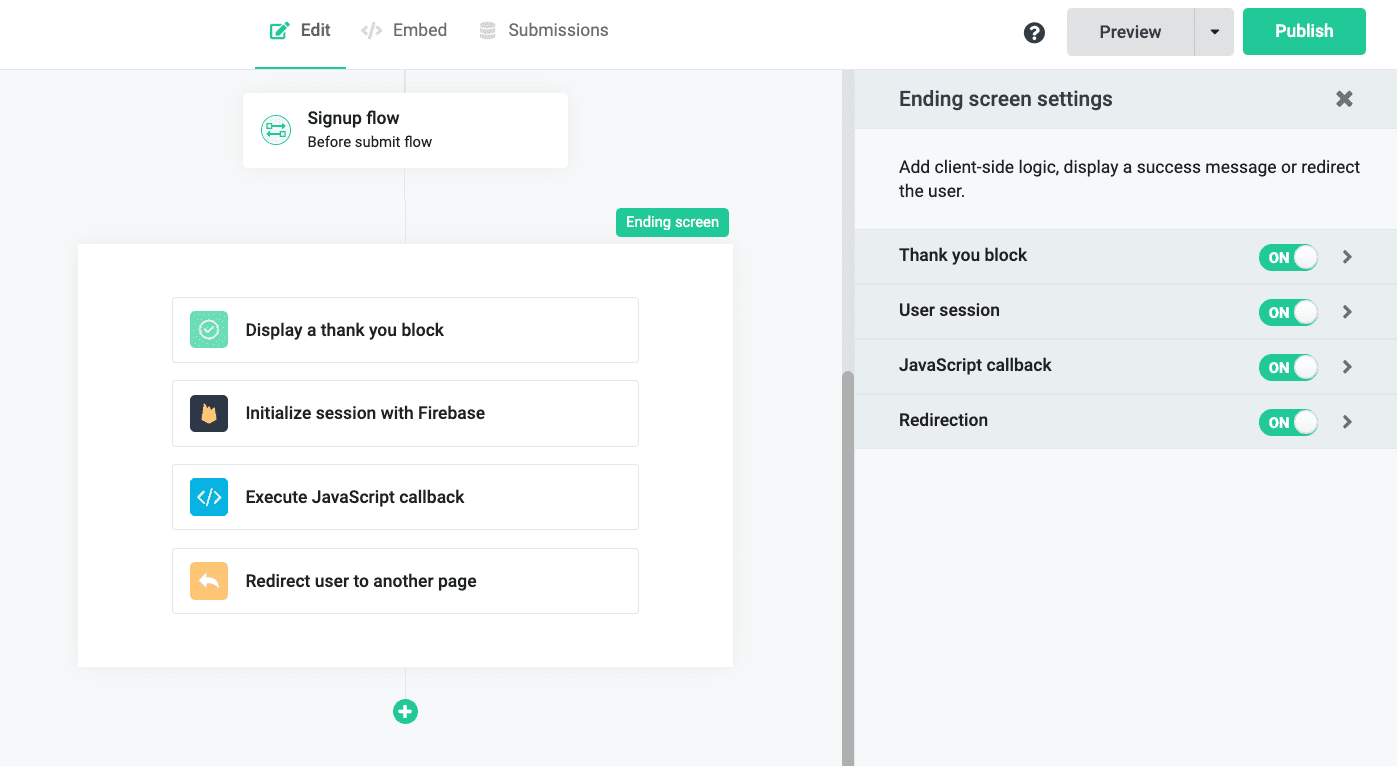Viewport: 1397px width, 766px height.
Task: Open the Preview dropdown arrow
Action: tap(1214, 32)
